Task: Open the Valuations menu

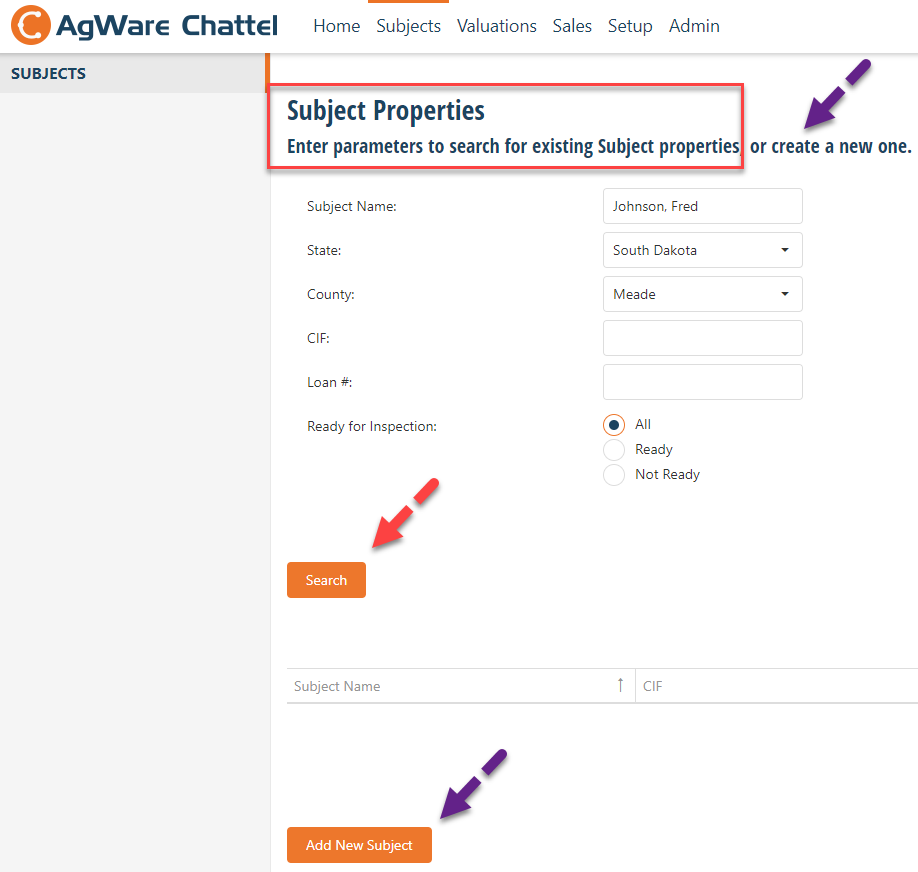Action: coord(496,26)
